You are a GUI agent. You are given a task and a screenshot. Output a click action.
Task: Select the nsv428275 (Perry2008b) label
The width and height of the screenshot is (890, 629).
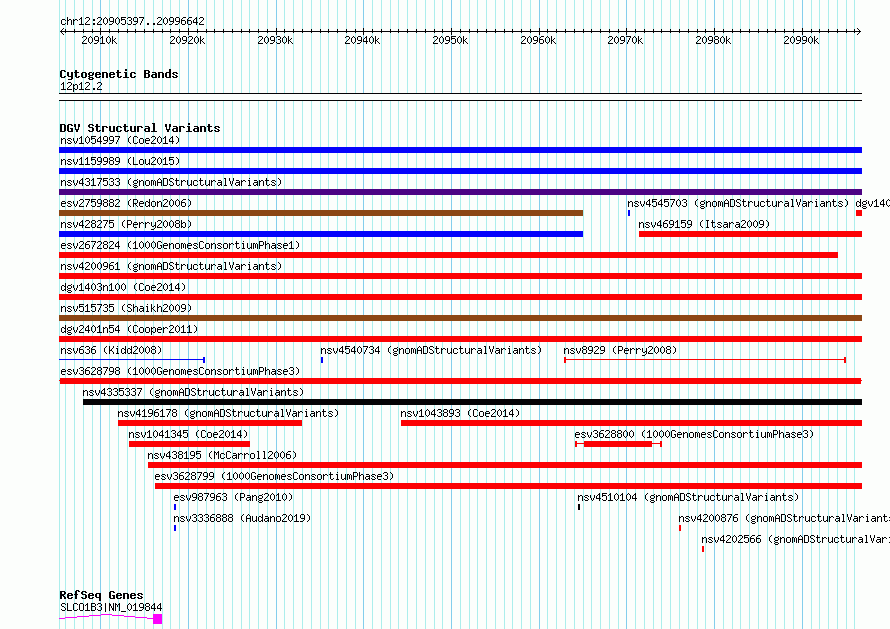click(126, 224)
